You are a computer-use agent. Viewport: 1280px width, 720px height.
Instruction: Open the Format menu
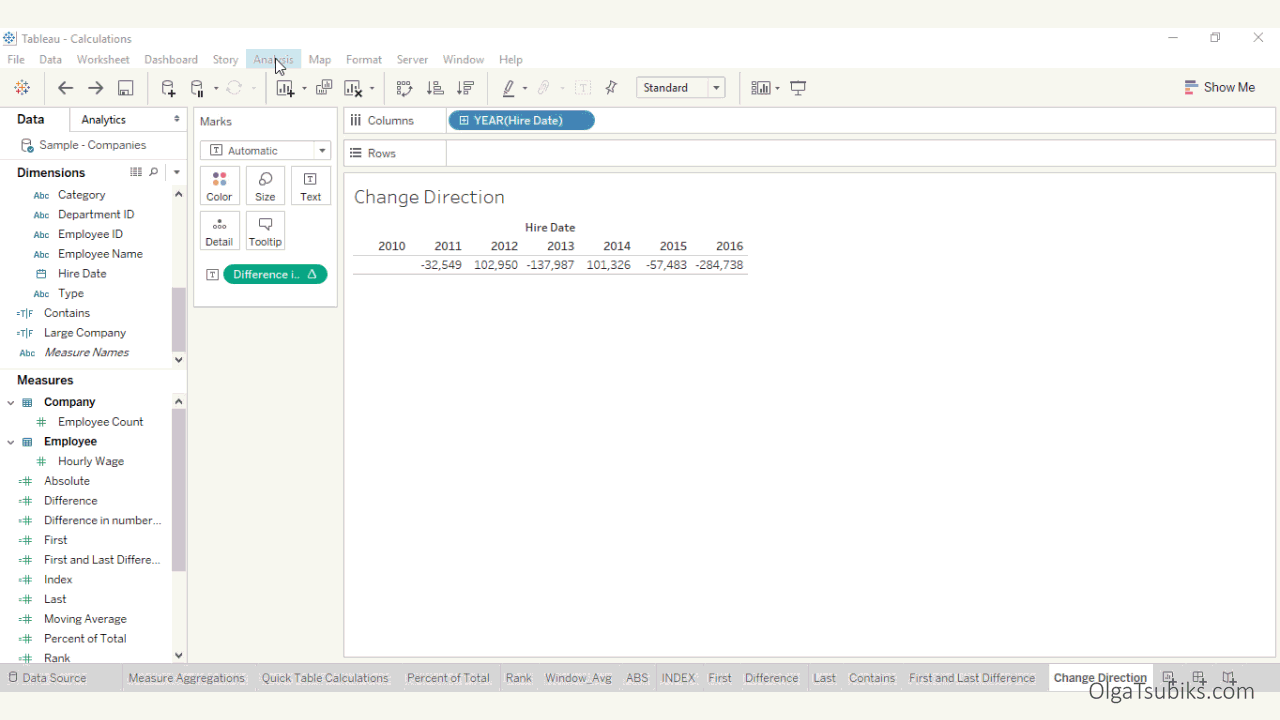tap(364, 60)
